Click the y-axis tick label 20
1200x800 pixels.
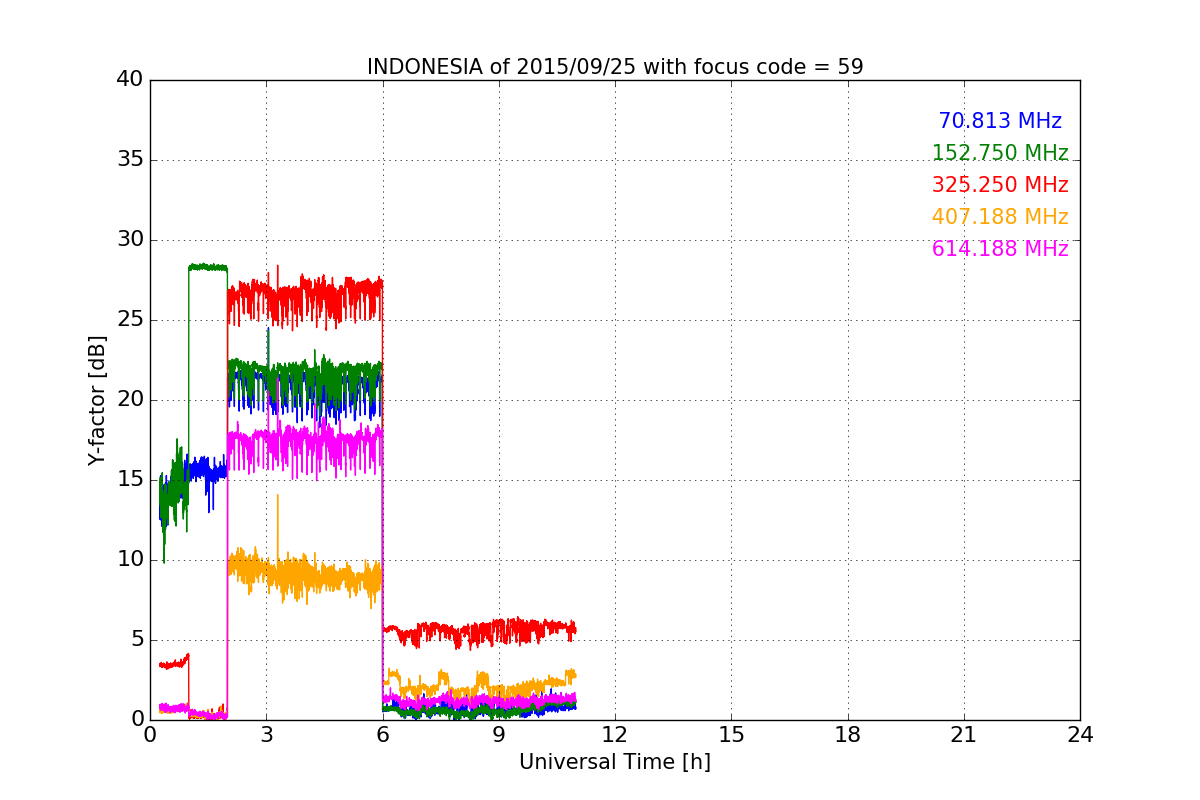130,400
